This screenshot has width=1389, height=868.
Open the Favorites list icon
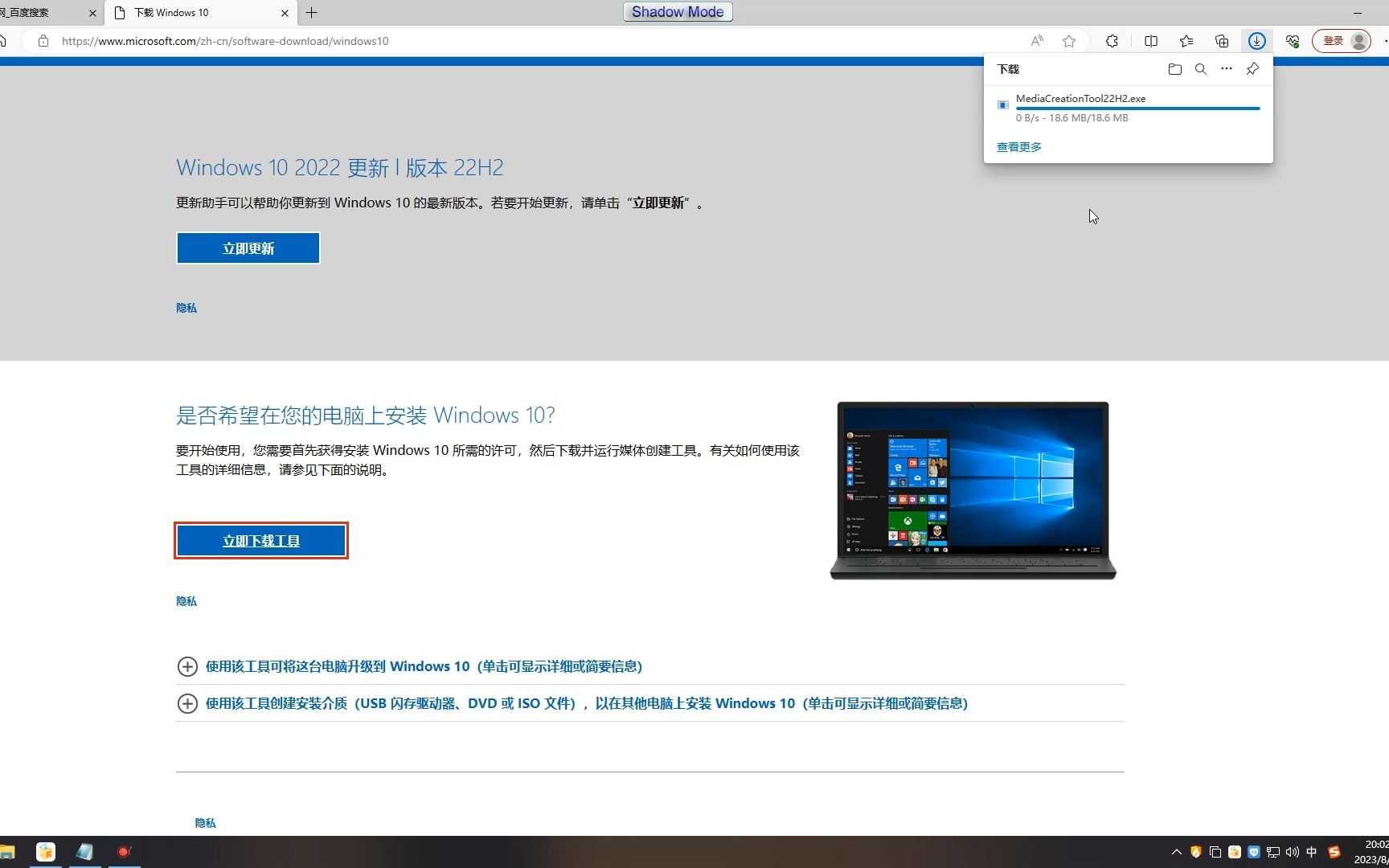pos(1186,41)
